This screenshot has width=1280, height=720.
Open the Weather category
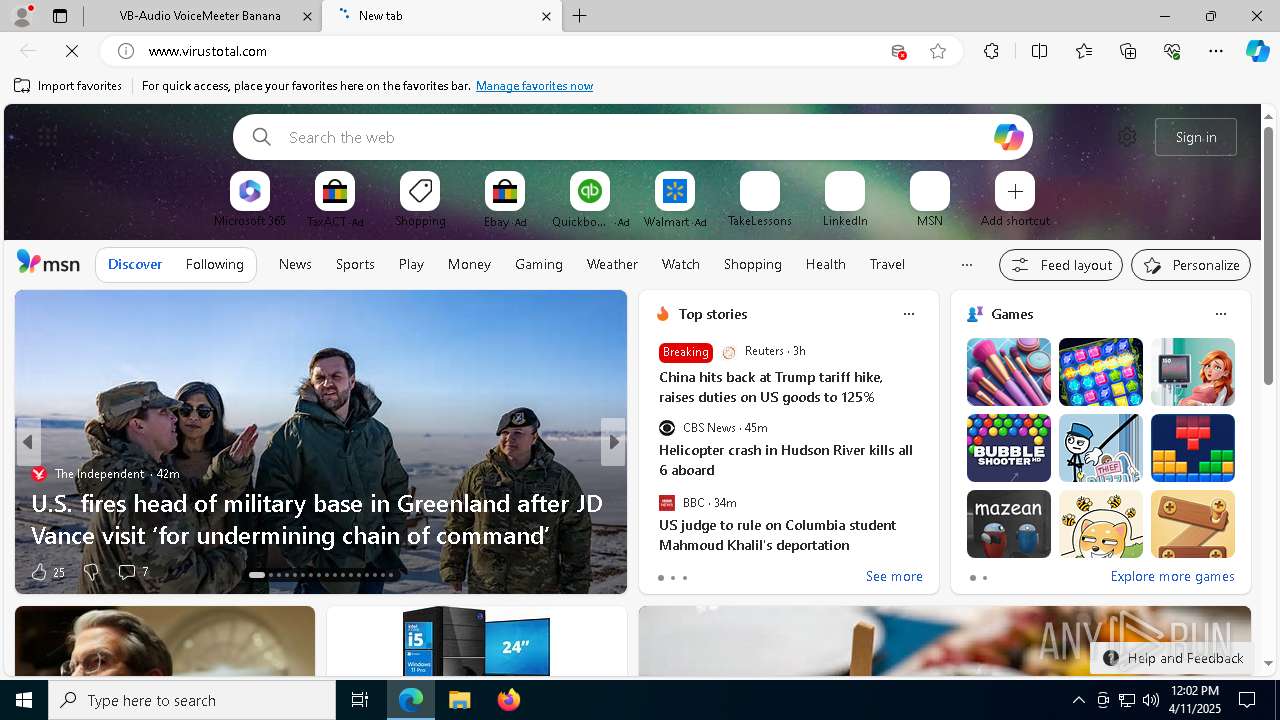(x=612, y=264)
